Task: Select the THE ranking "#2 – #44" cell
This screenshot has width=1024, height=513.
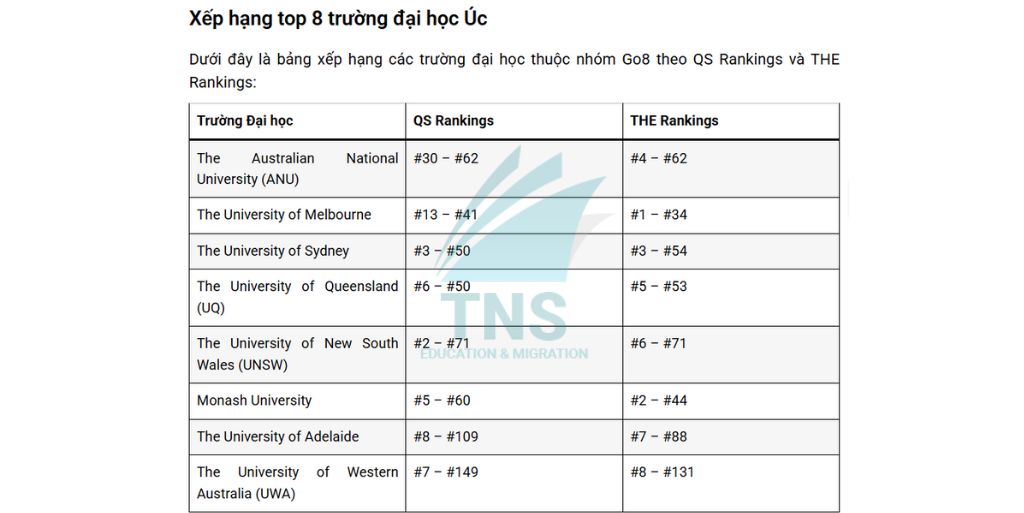Action: (x=659, y=401)
